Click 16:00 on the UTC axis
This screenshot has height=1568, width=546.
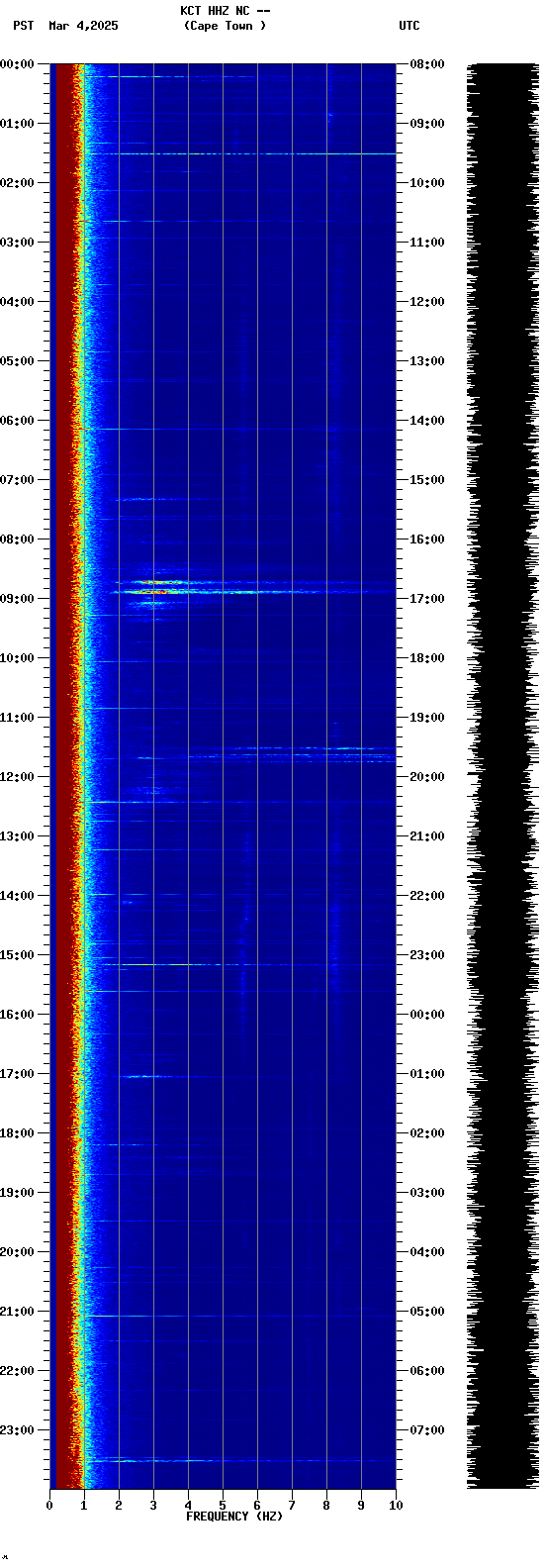tap(427, 539)
